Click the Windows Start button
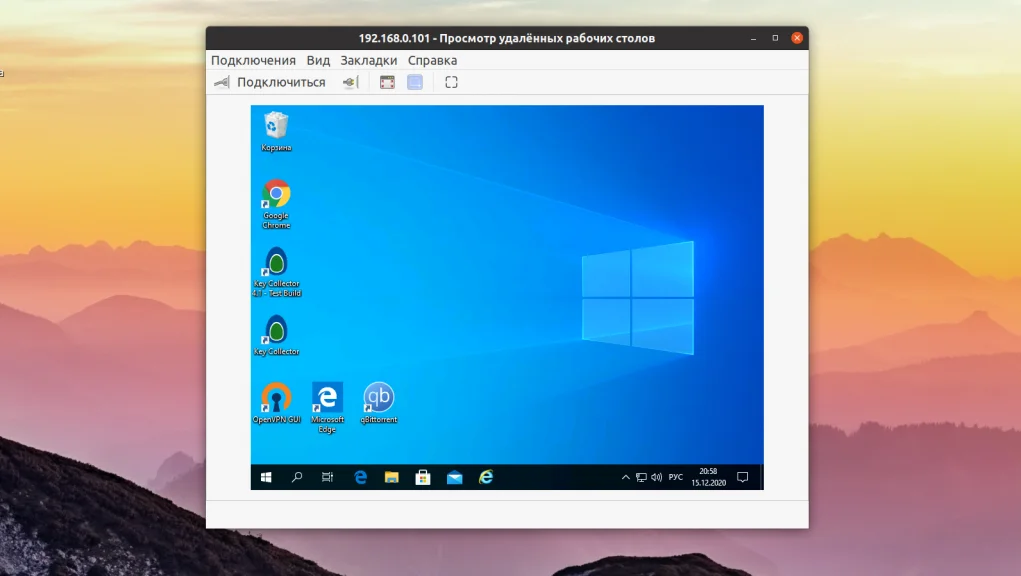Screen dimensions: 1021x576 (264, 478)
